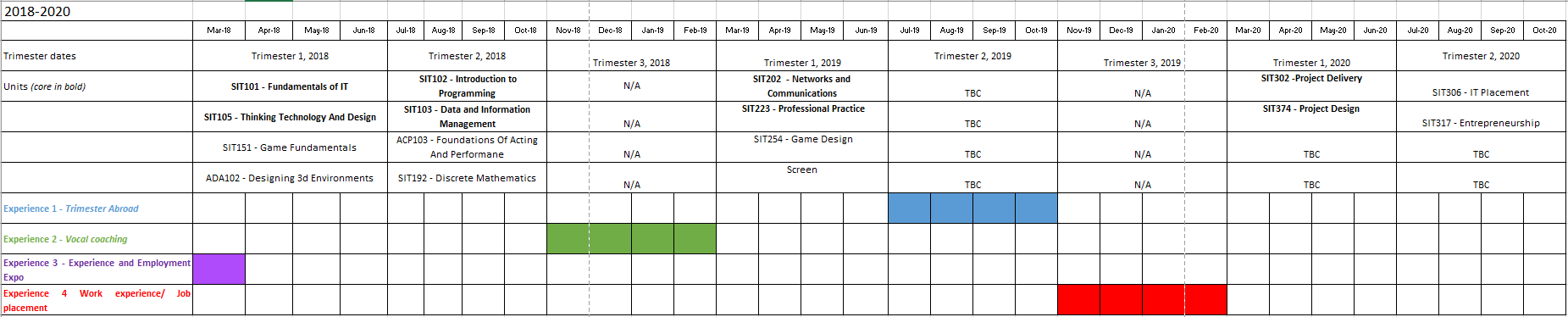This screenshot has height=317, width=1568.
Task: Select SIT105 Thinking Technology And Design cell
Action: [290, 117]
